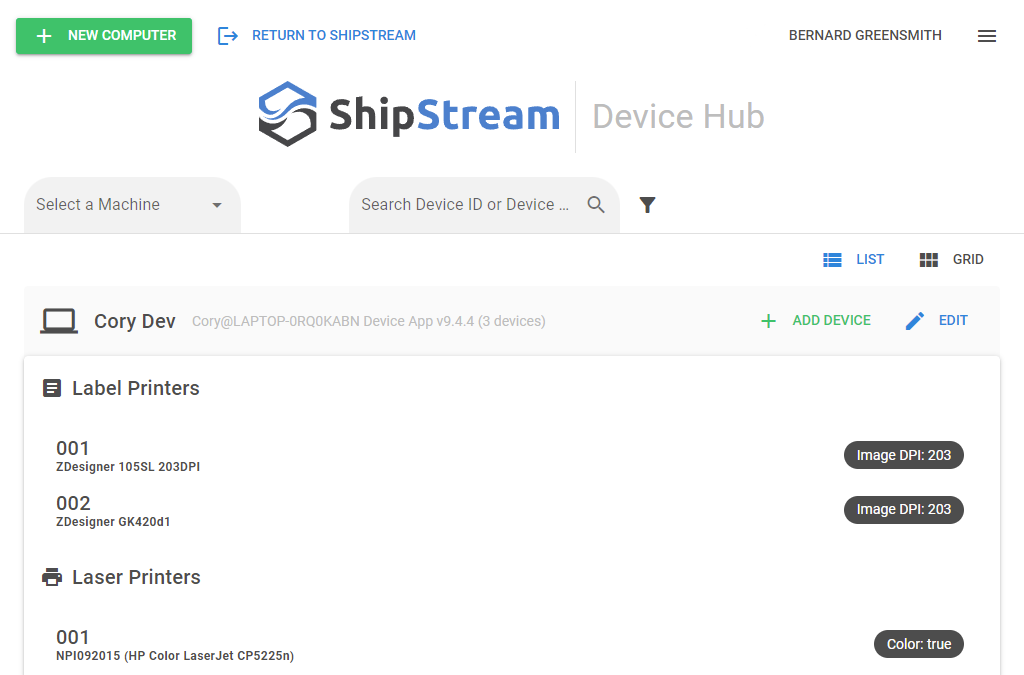This screenshot has height=675, width=1024.
Task: Switch to Grid view
Action: [951, 260]
